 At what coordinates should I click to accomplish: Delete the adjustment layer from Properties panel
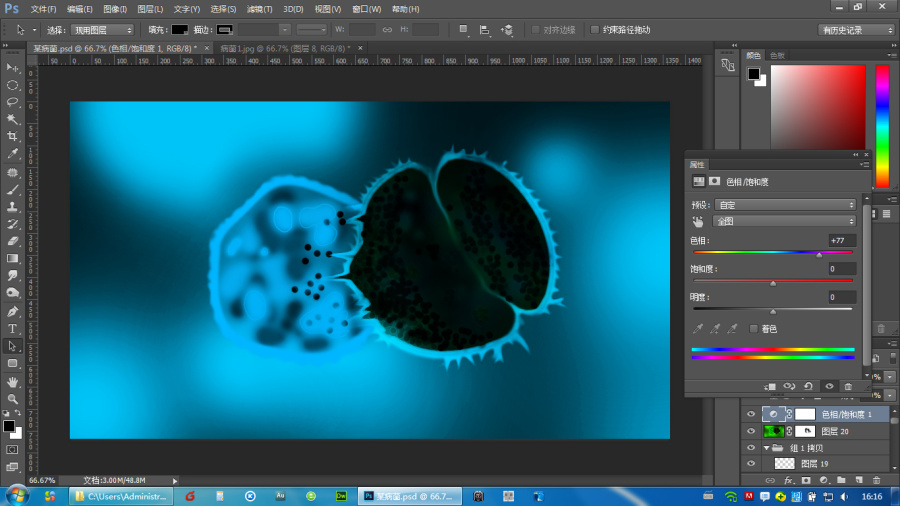pos(848,386)
